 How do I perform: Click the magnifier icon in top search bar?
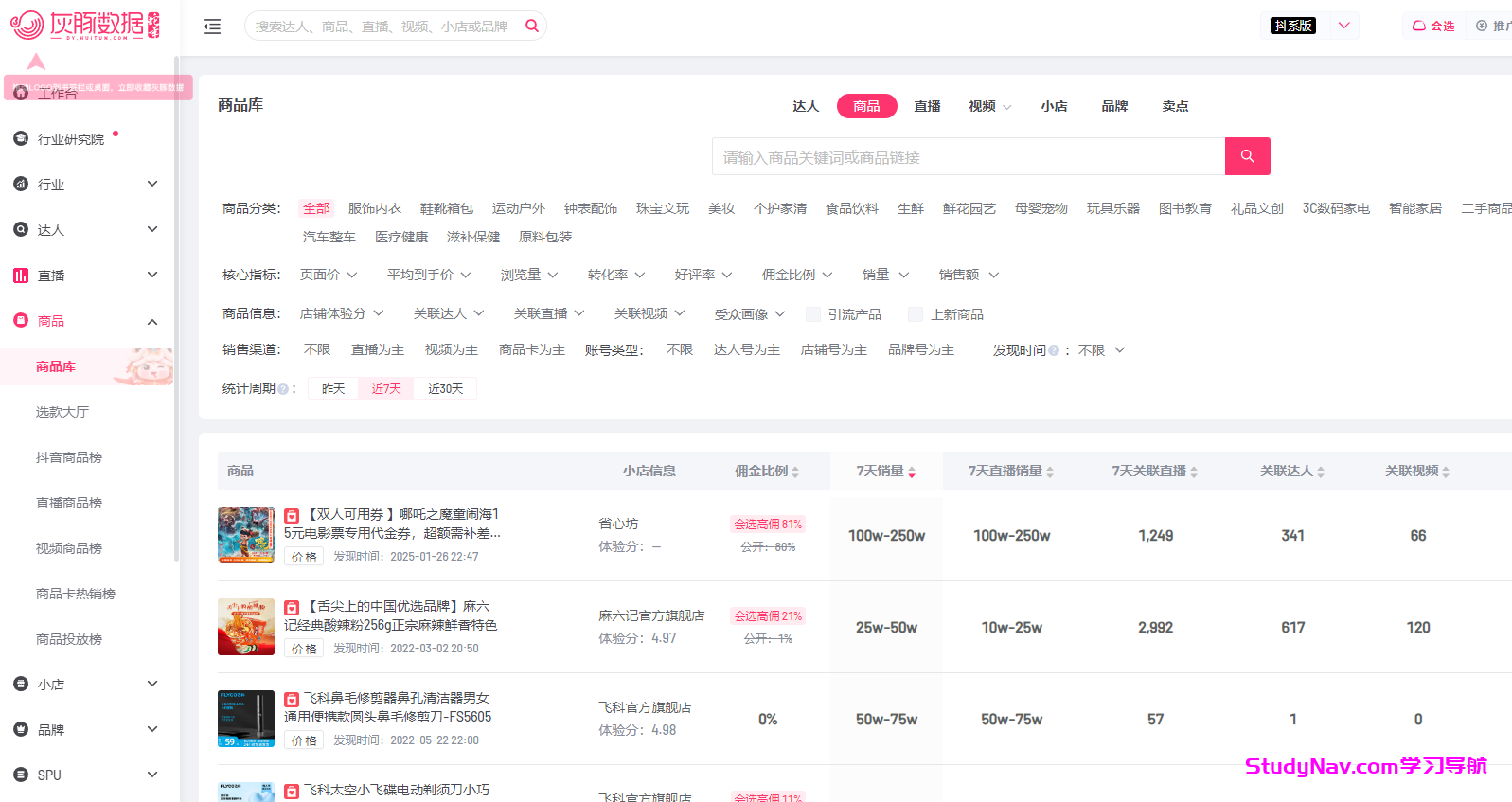click(532, 26)
